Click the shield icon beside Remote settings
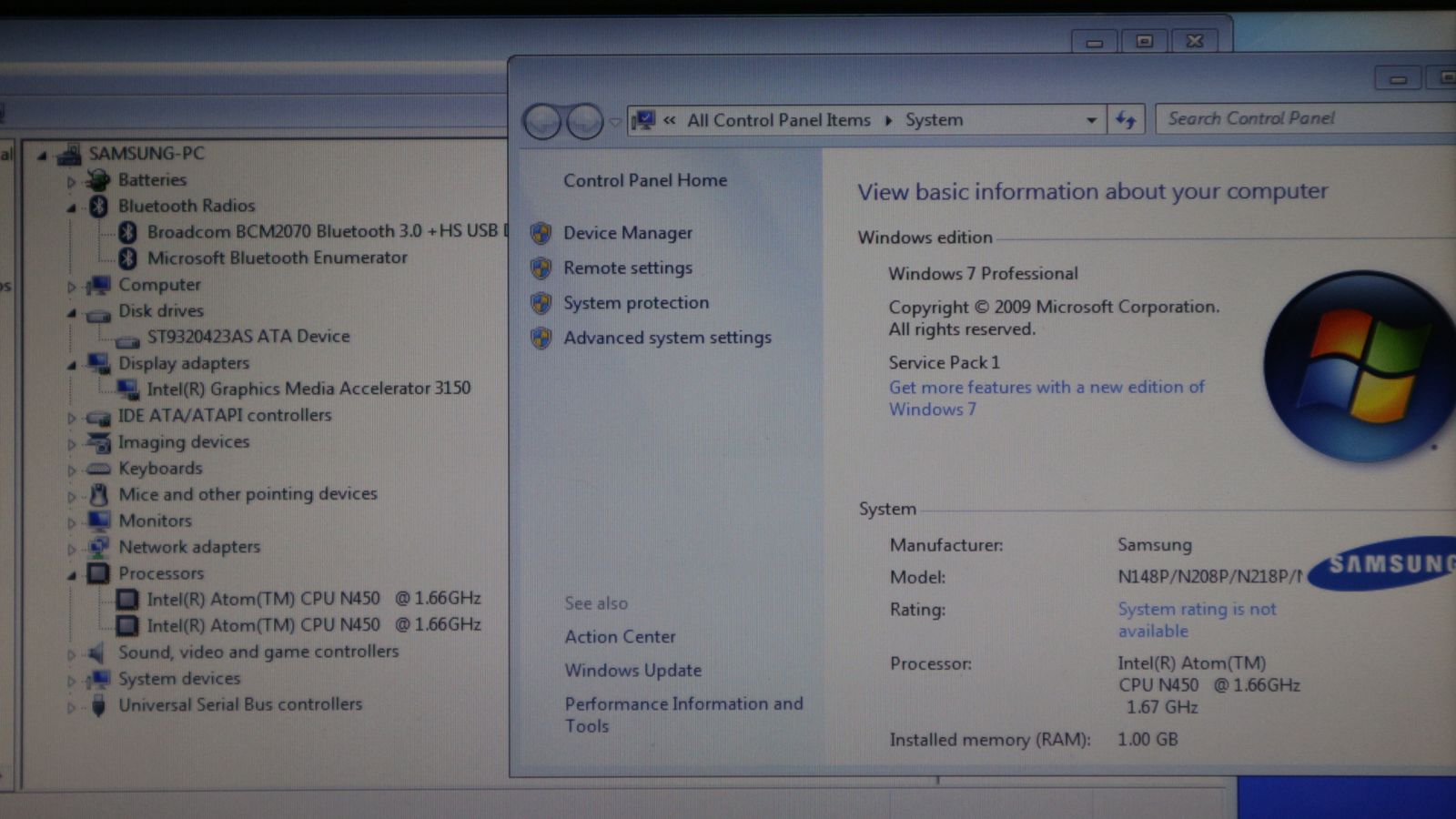 coord(541,268)
